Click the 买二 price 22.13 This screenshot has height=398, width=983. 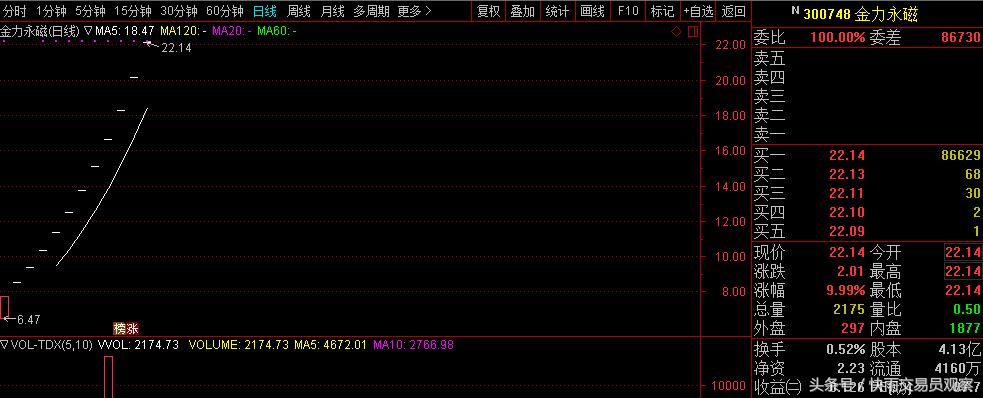(x=846, y=174)
